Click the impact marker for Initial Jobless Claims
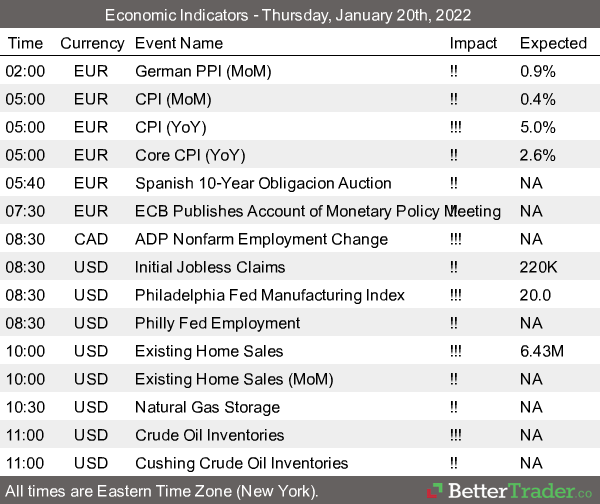The height and width of the screenshot is (504, 600). point(455,267)
